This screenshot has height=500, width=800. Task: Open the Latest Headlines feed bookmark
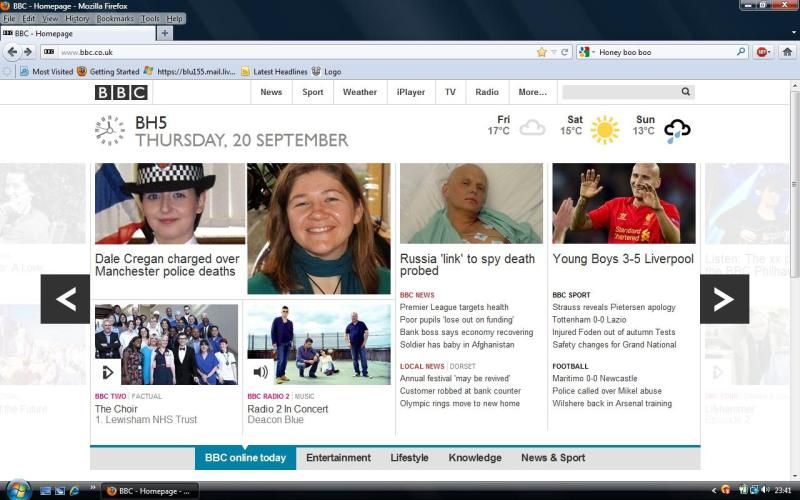tap(274, 71)
